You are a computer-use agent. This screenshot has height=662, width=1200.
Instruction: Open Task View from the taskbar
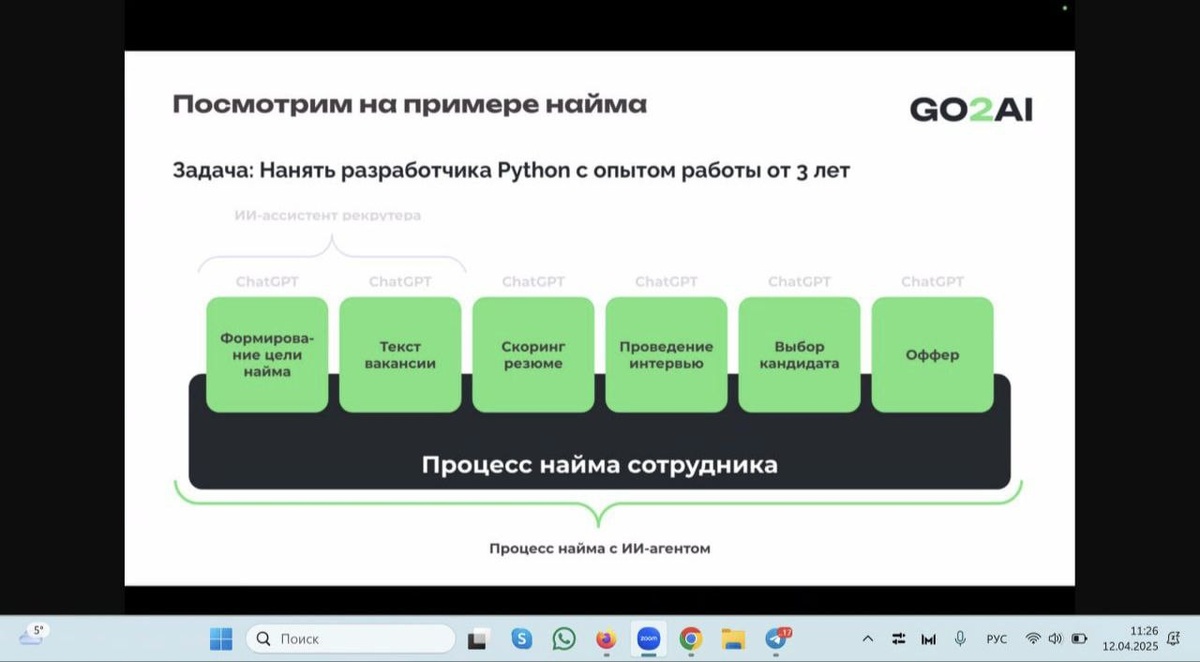click(x=479, y=639)
